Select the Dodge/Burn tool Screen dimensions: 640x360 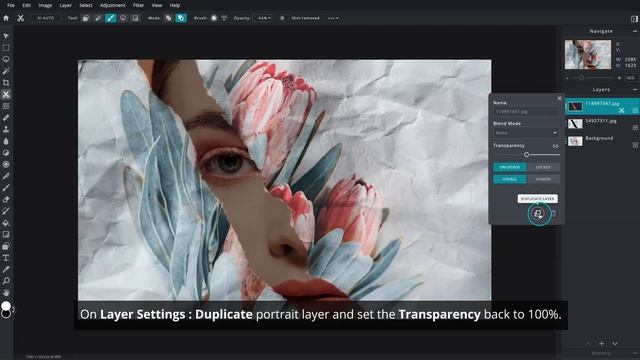[x=6, y=153]
